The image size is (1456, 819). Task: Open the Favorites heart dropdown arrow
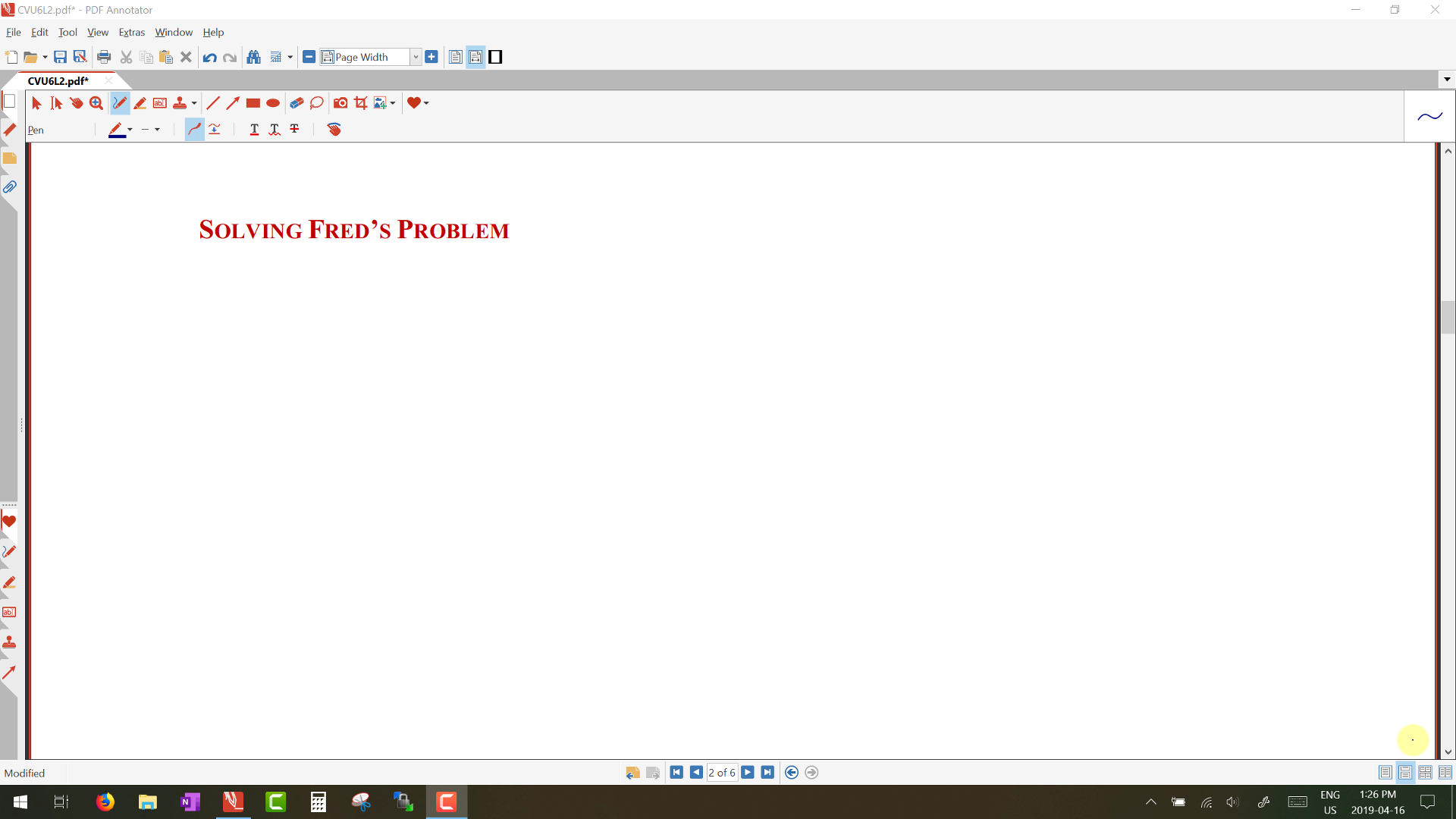coord(426,103)
